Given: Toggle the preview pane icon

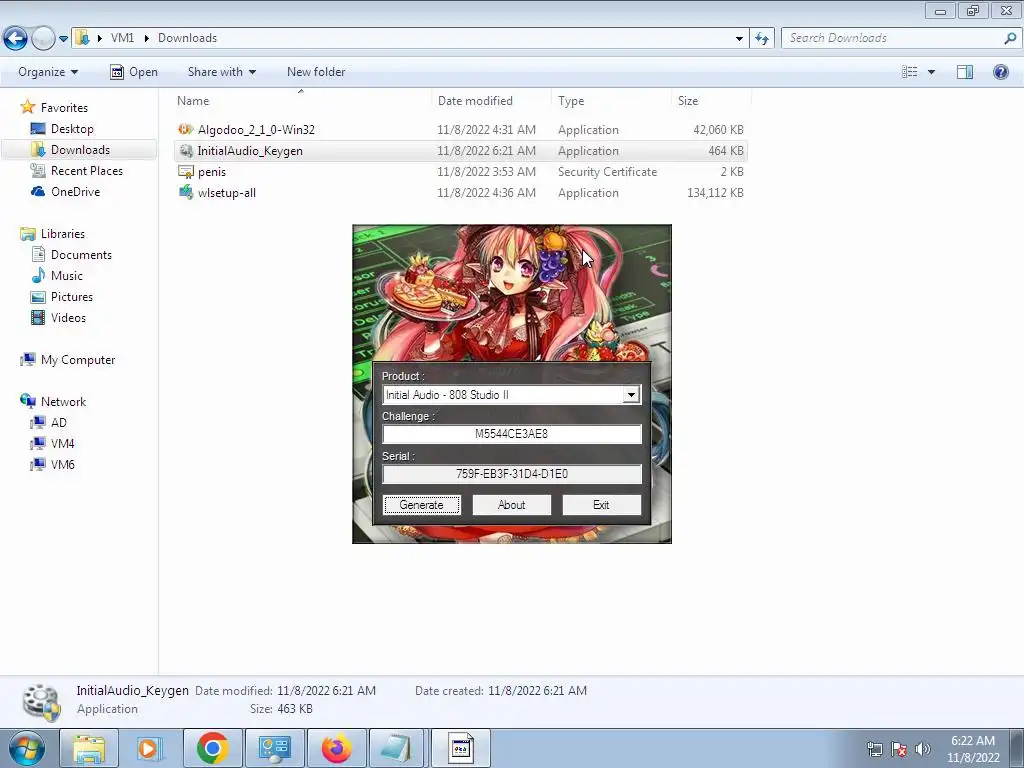Looking at the screenshot, I should point(965,72).
